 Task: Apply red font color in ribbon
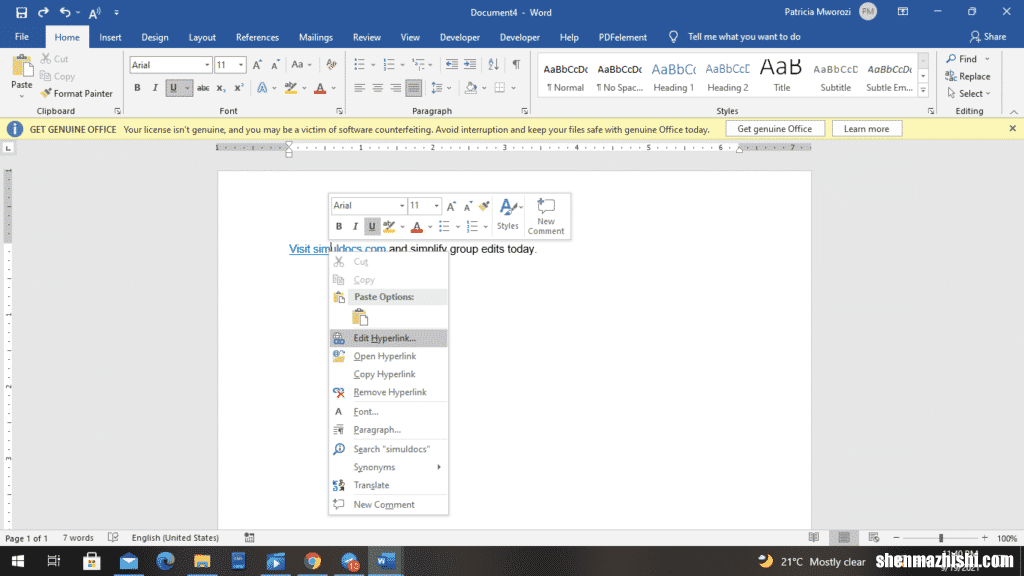pyautogui.click(x=320, y=88)
